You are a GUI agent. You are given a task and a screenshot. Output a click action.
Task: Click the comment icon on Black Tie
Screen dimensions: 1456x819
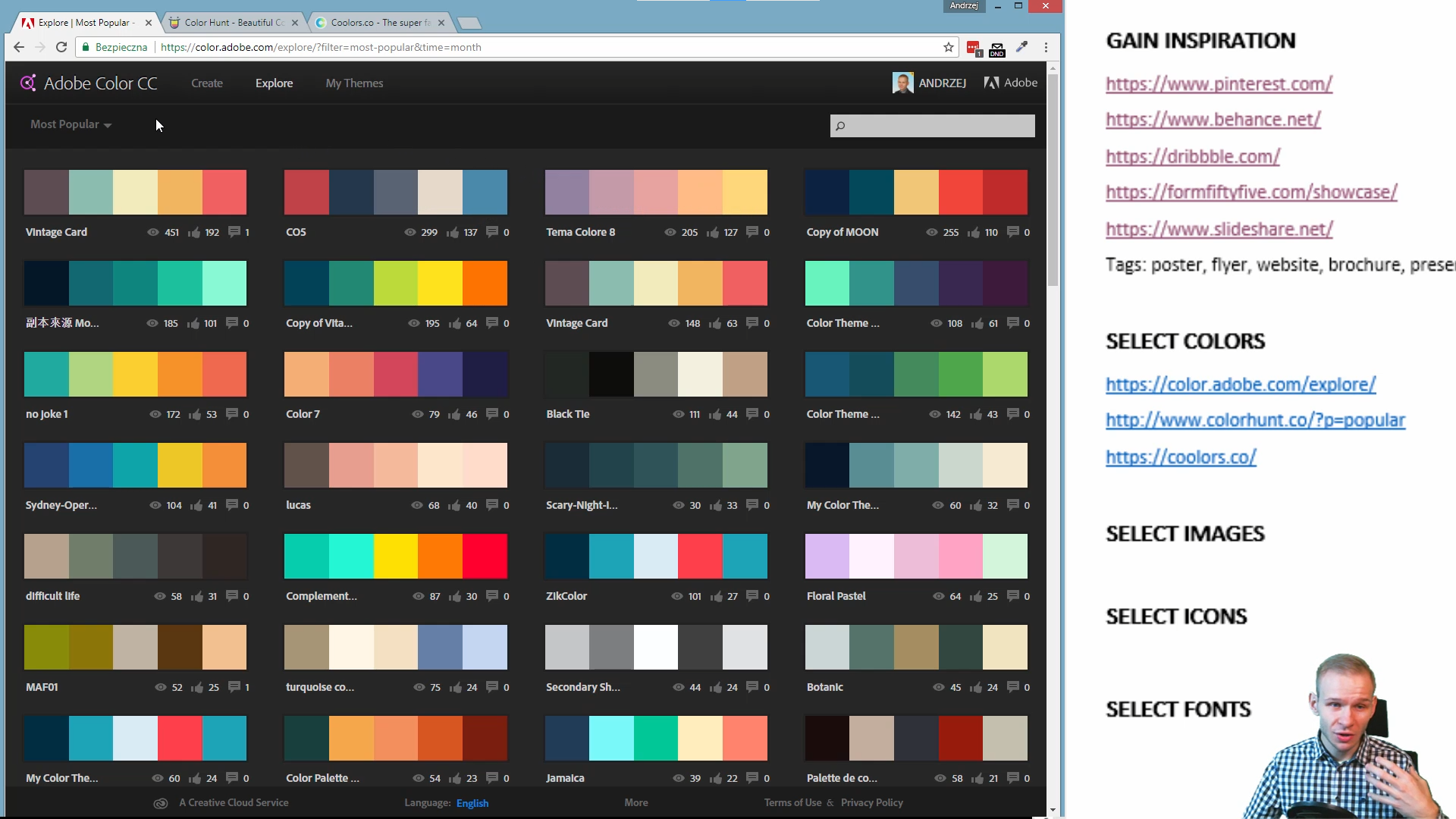[x=752, y=414]
